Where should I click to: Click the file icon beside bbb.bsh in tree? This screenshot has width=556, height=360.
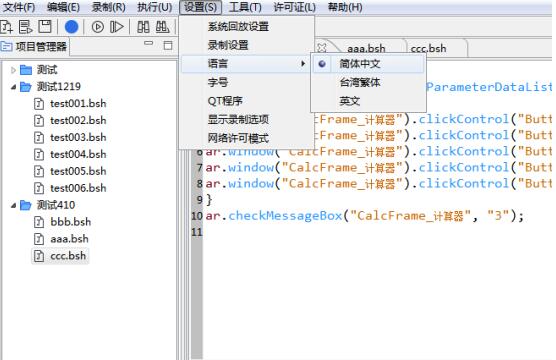39,222
